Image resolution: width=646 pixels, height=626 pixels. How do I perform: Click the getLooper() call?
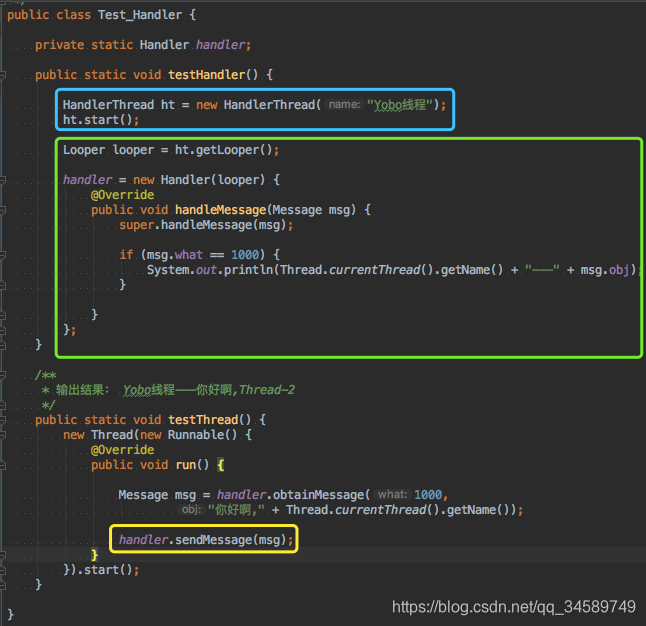click(234, 150)
